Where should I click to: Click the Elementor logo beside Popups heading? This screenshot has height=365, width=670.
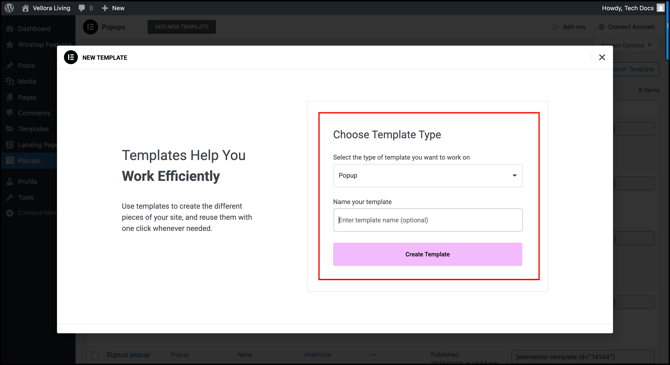pos(90,27)
